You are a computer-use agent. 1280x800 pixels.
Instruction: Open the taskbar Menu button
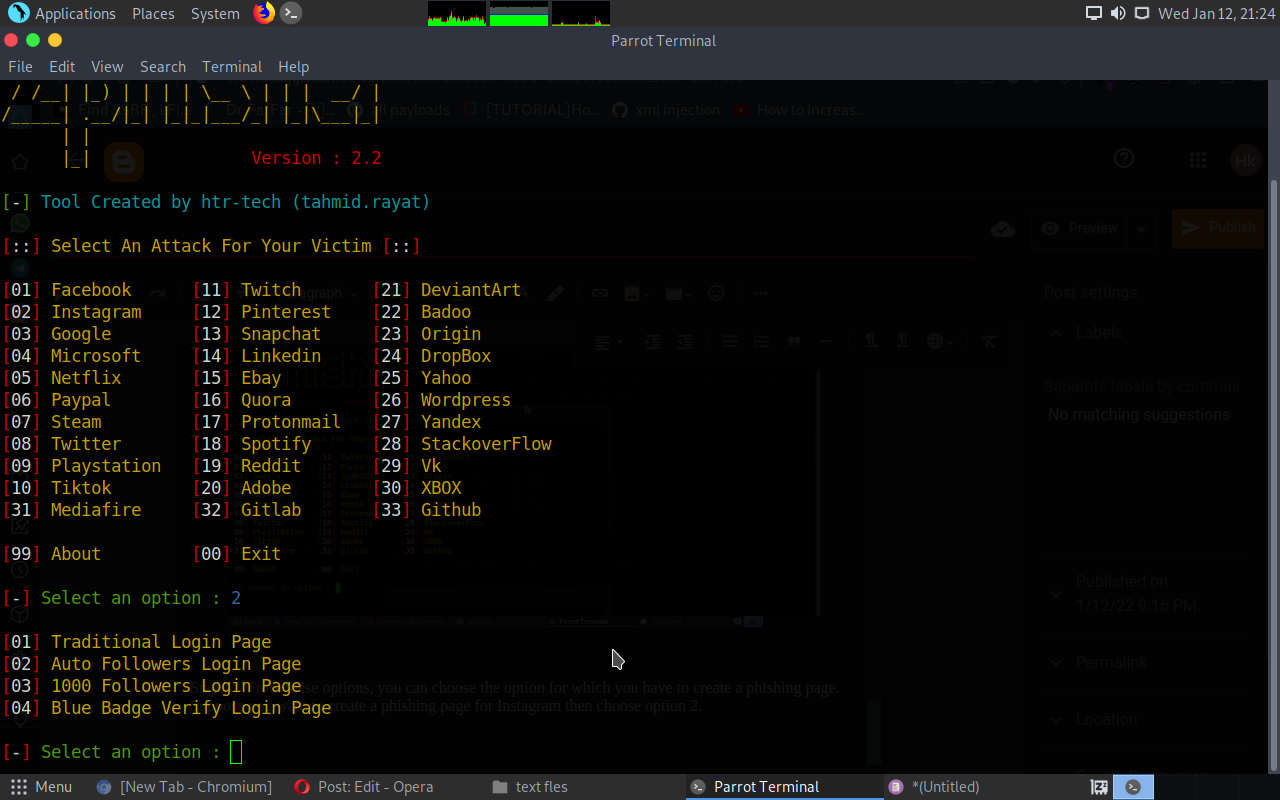(41, 787)
